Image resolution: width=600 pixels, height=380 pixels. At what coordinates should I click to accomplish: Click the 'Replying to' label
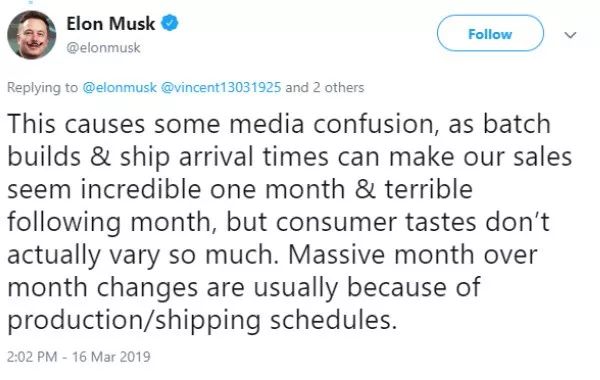pyautogui.click(x=42, y=87)
